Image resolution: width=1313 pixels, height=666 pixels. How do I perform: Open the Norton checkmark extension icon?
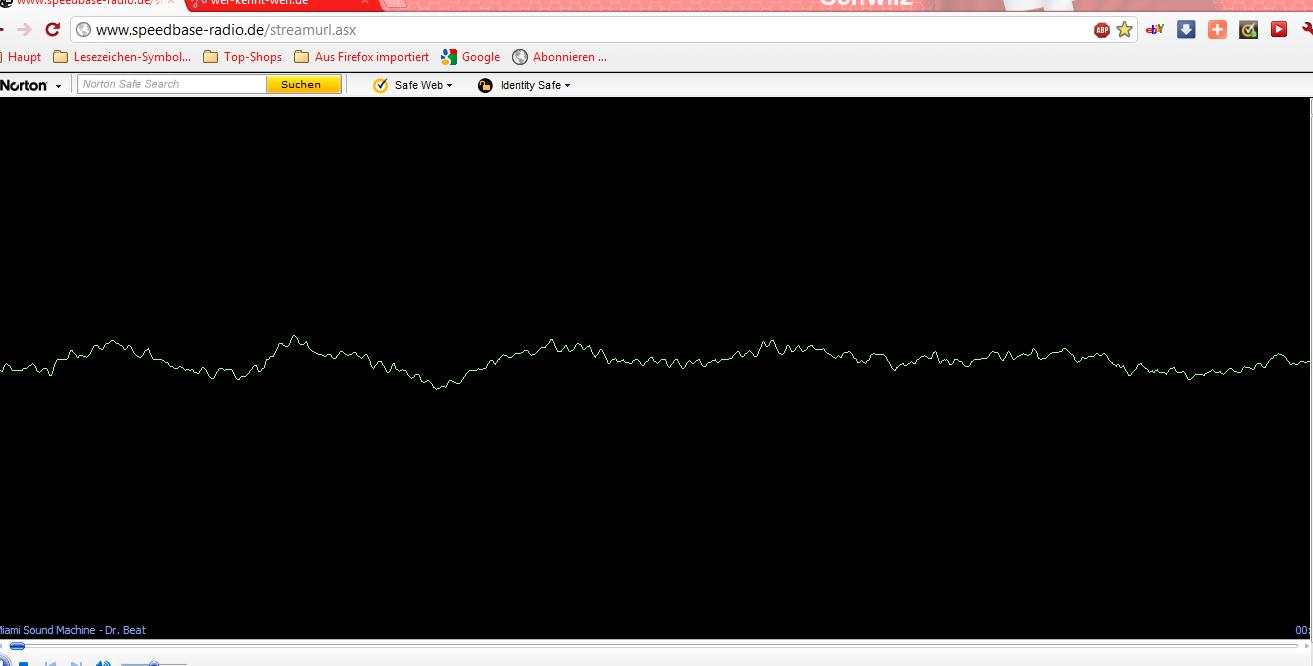(x=1248, y=30)
